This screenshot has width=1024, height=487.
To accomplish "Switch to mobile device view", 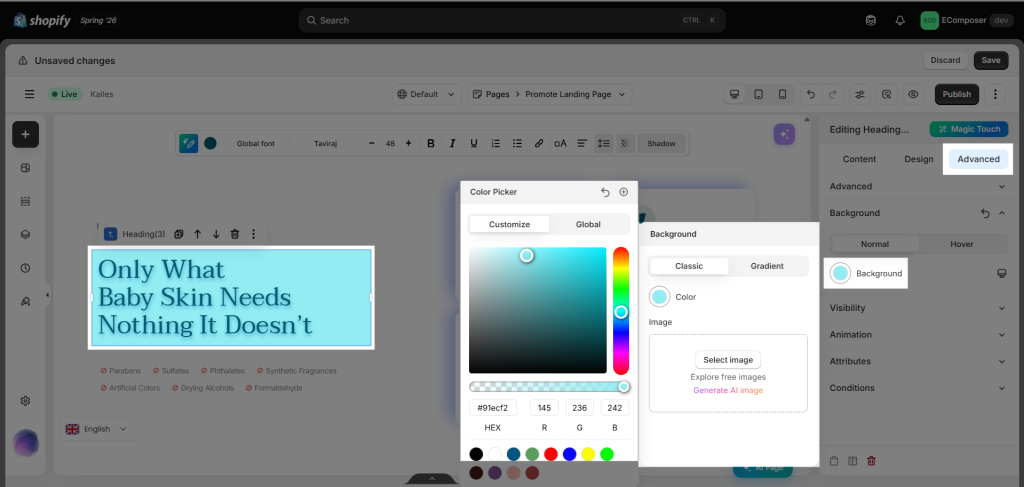I will click(782, 94).
